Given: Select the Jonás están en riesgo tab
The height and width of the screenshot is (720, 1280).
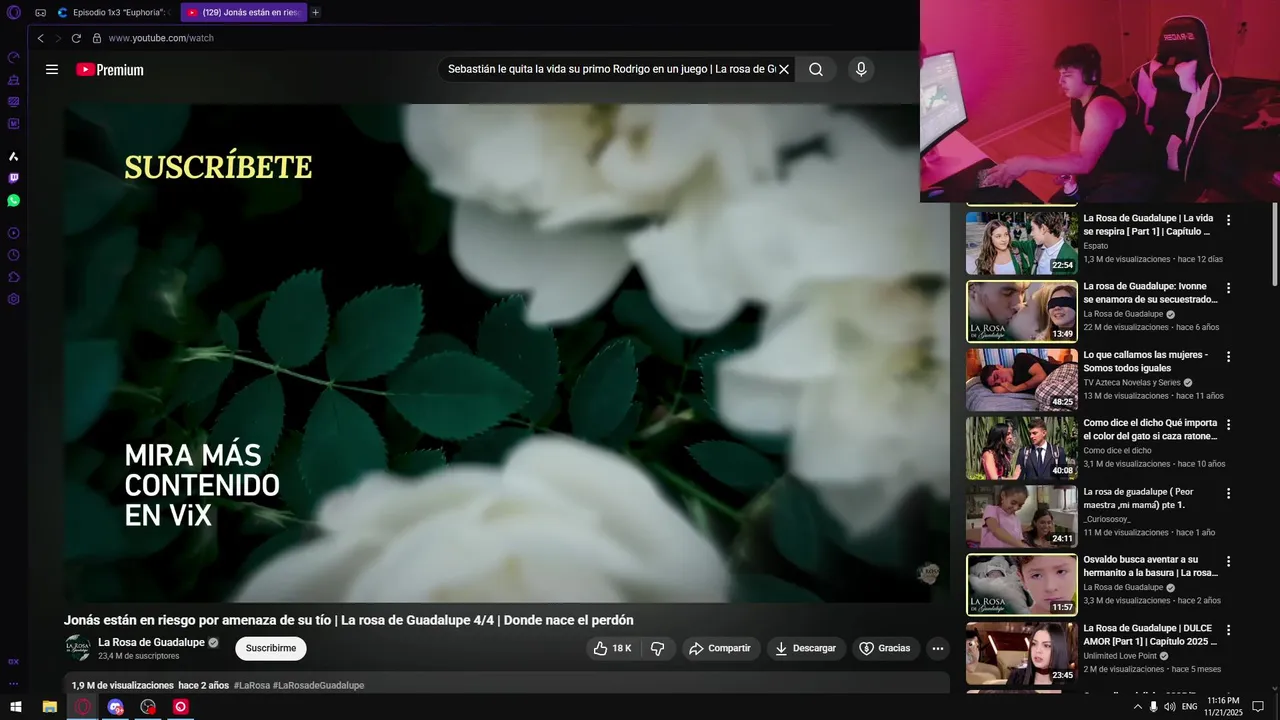Looking at the screenshot, I should pos(243,12).
